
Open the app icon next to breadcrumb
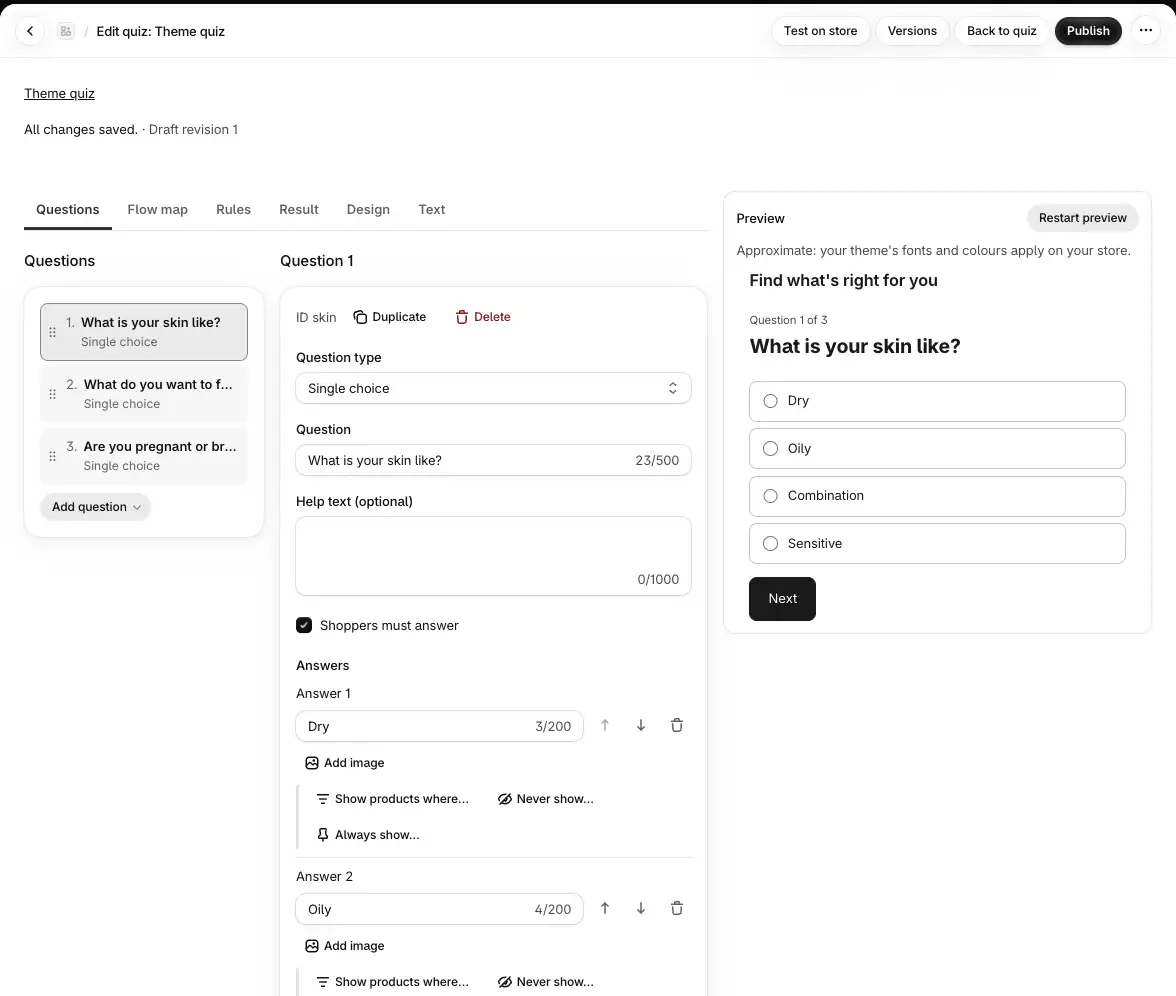tap(66, 31)
